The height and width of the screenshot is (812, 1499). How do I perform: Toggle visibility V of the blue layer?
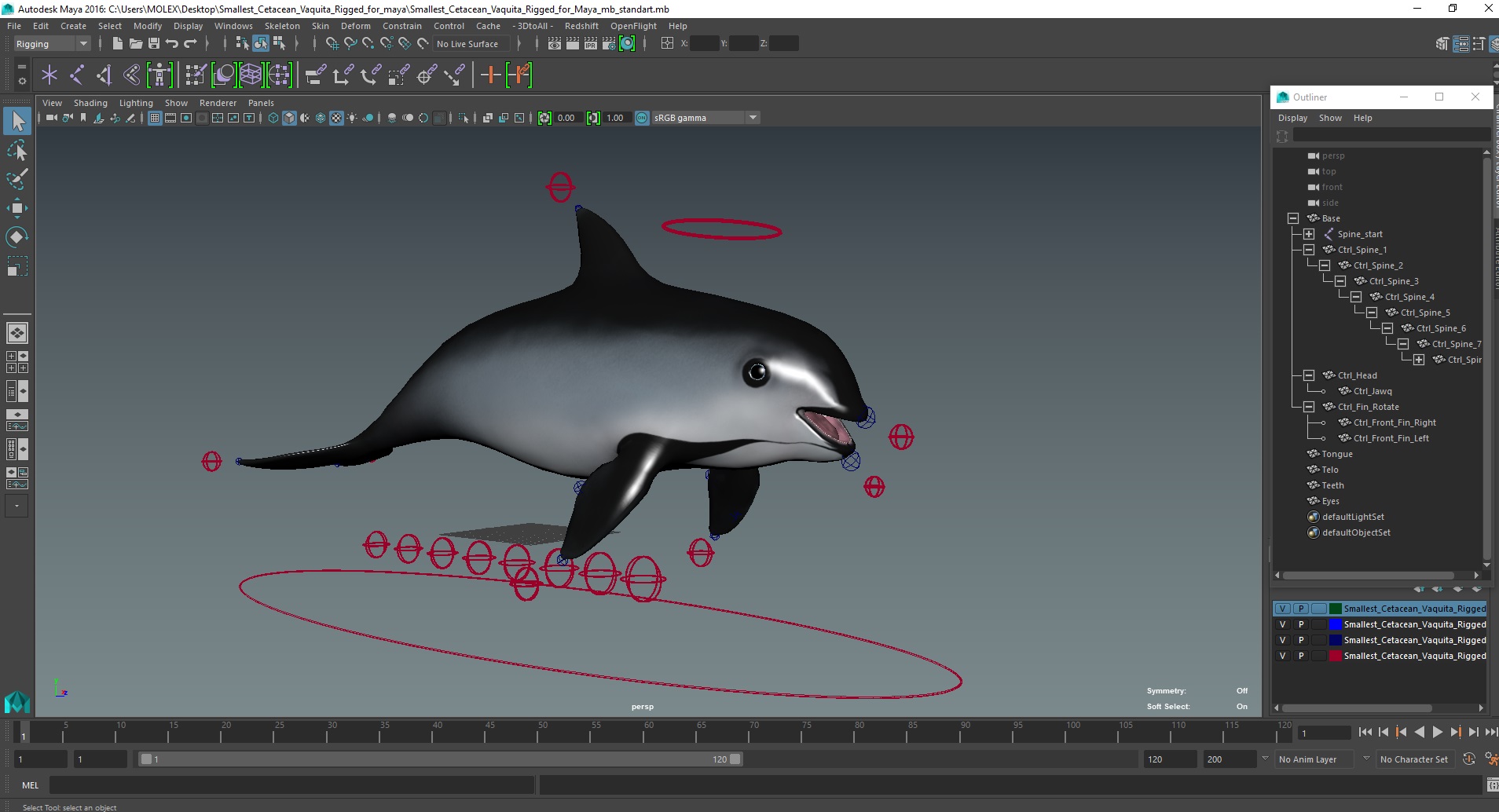point(1283,624)
